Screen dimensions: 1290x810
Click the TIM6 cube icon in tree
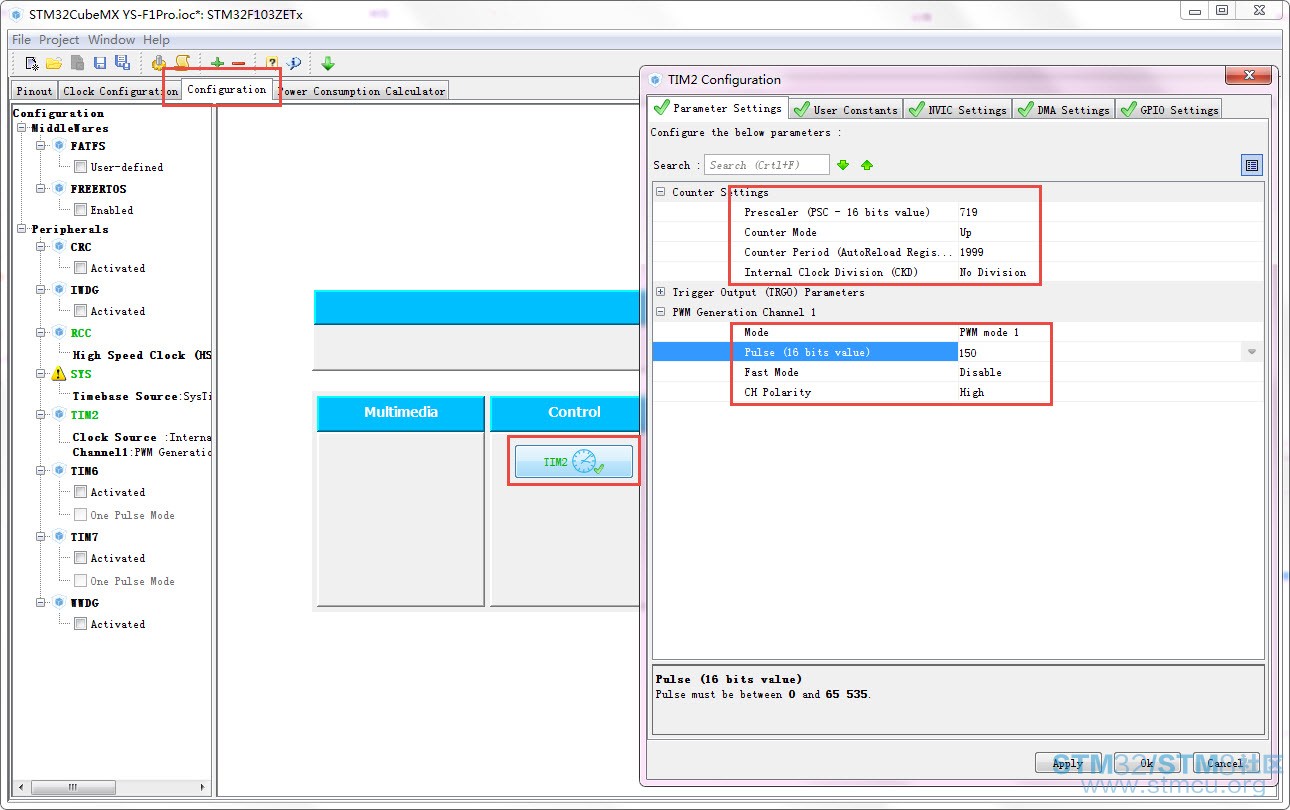(59, 471)
